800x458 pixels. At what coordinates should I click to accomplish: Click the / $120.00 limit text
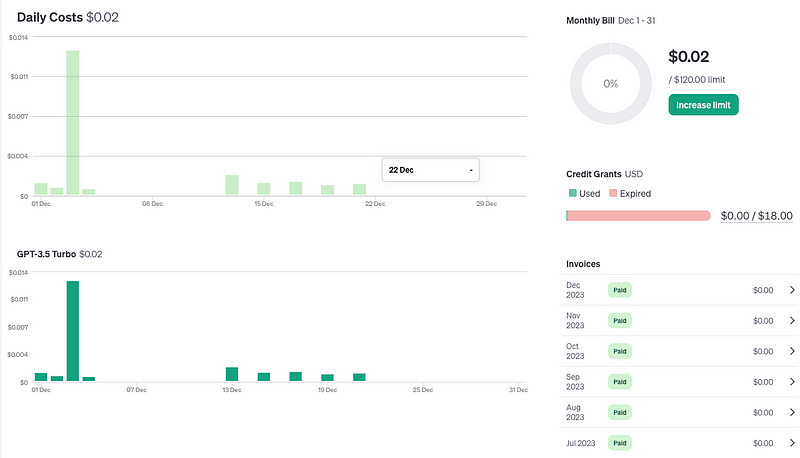pyautogui.click(x=696, y=80)
